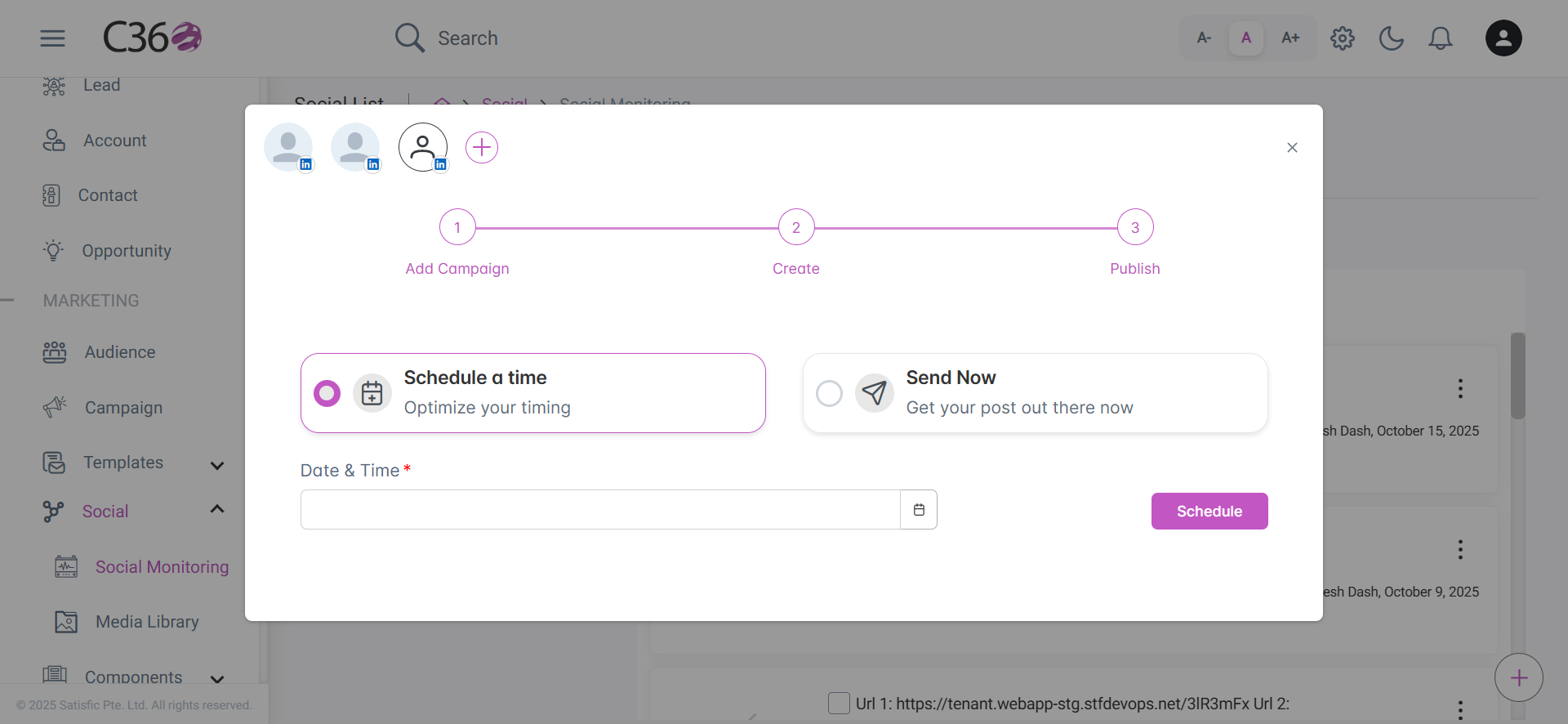The width and height of the screenshot is (1568, 724).
Task: Click the Social Monitoring icon
Action: coord(66,566)
